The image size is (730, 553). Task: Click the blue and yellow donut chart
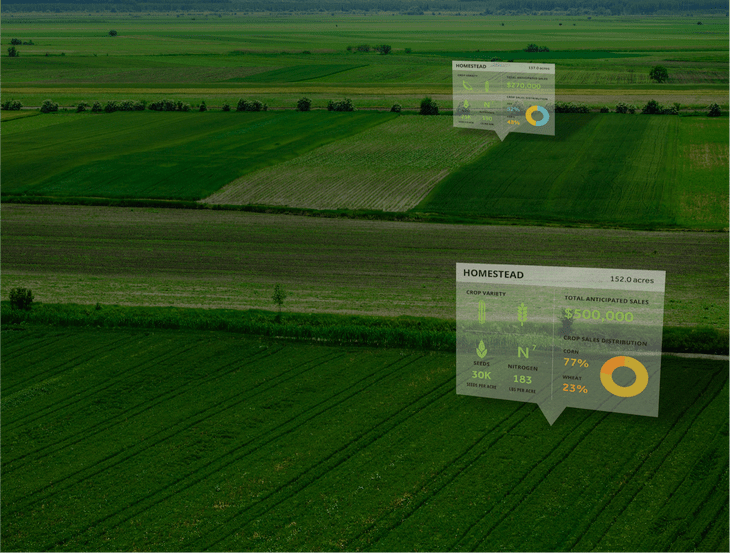coord(537,115)
